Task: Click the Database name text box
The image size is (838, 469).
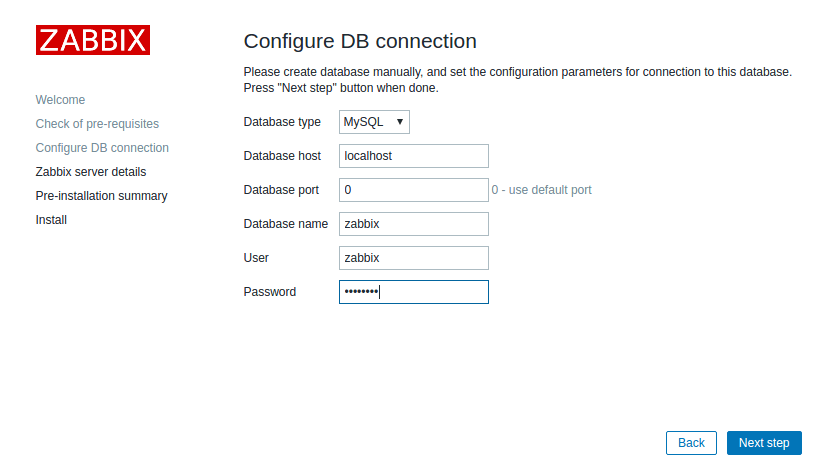Action: 414,224
